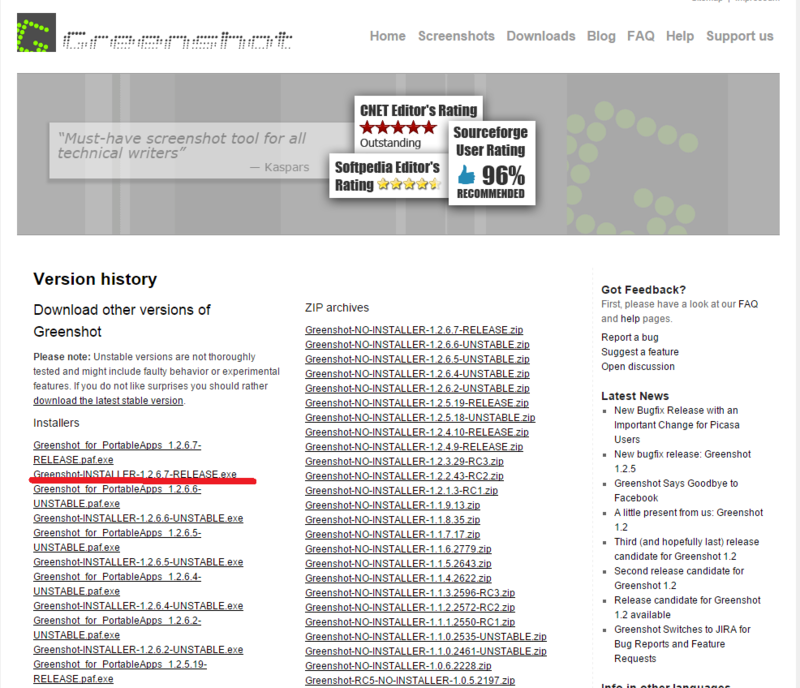Download Greenshot_for_PortableApps_1.2.5.19-RELEASE.paf.exe

point(120,672)
